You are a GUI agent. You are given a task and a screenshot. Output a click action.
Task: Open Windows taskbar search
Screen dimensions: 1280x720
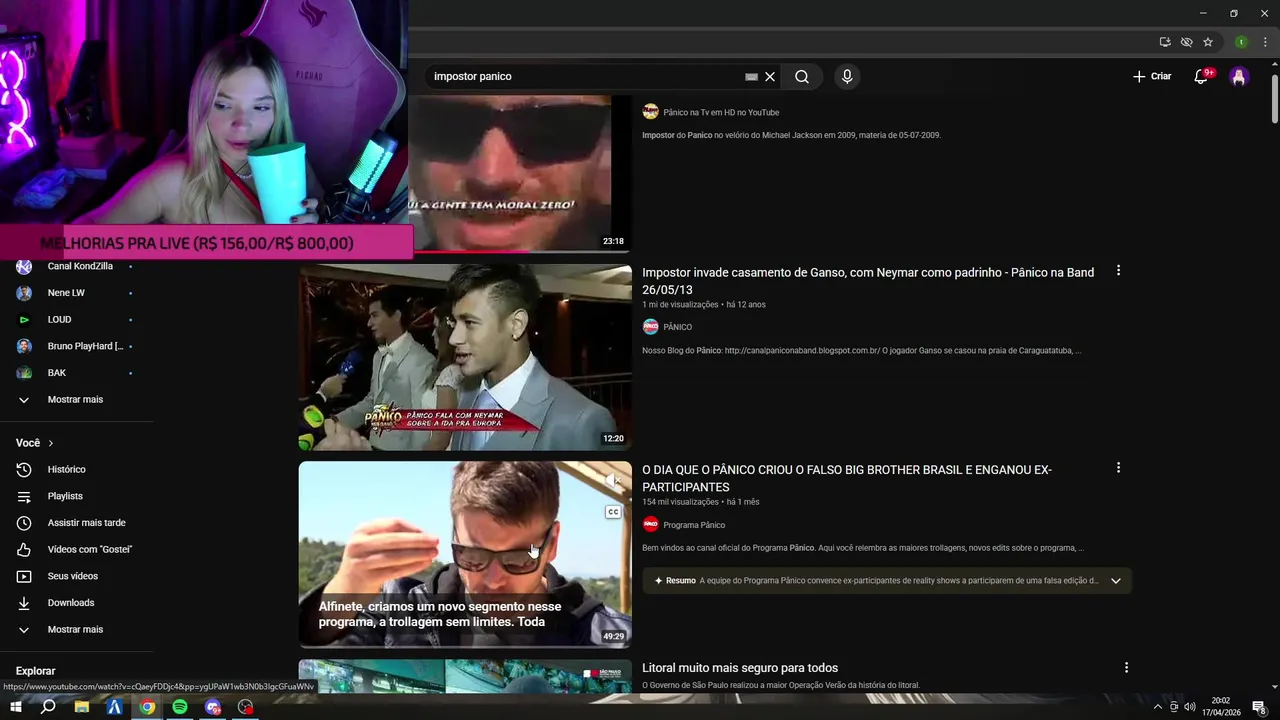48,707
